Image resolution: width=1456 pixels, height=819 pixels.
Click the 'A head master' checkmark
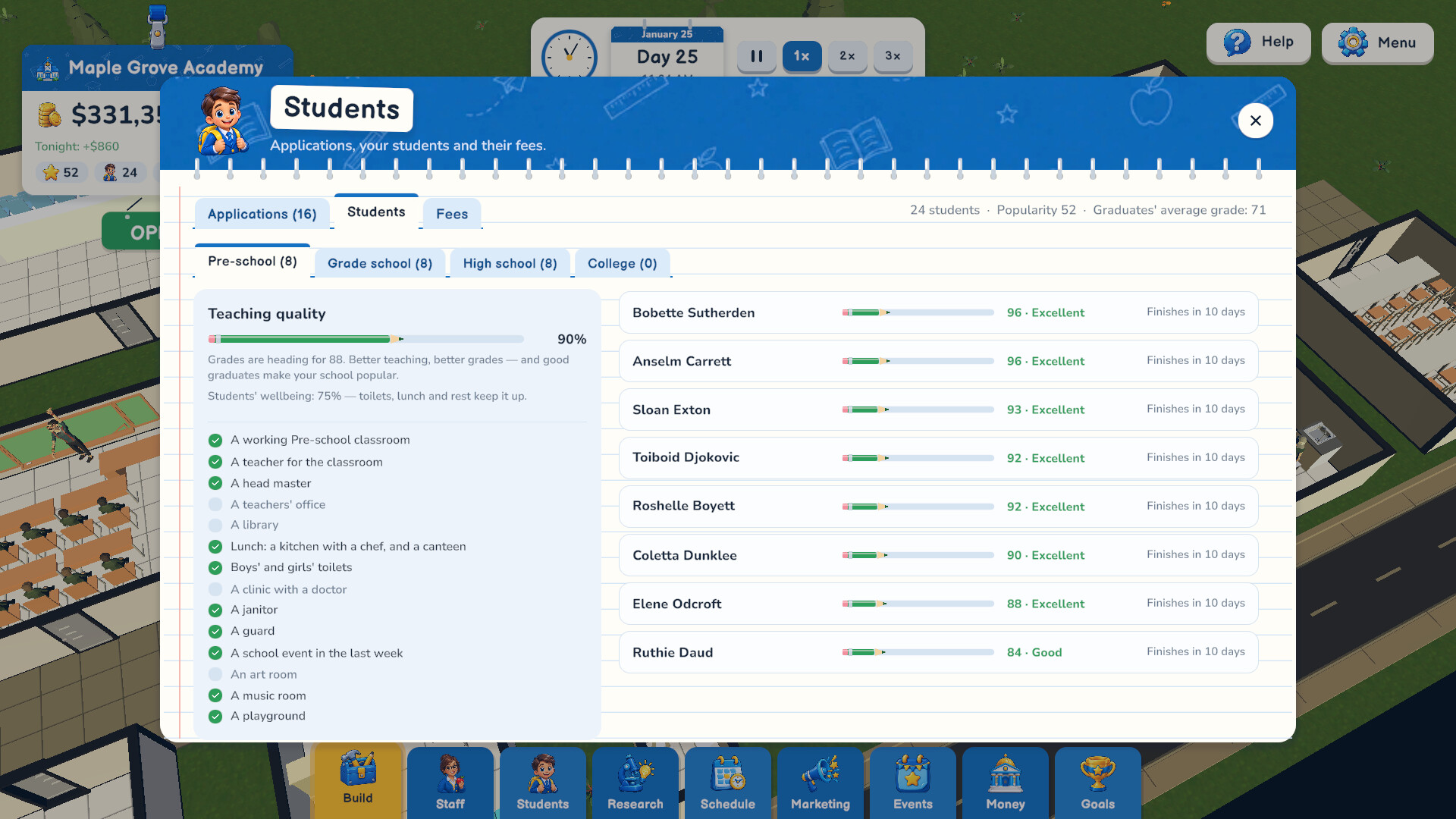pos(215,483)
